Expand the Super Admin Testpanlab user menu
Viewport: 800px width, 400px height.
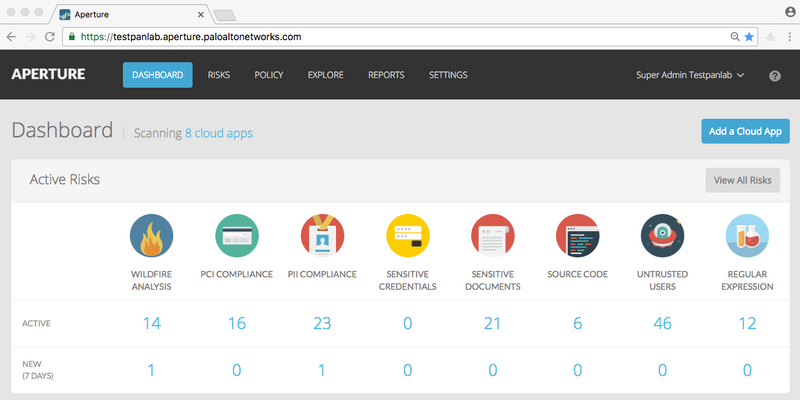tap(690, 75)
